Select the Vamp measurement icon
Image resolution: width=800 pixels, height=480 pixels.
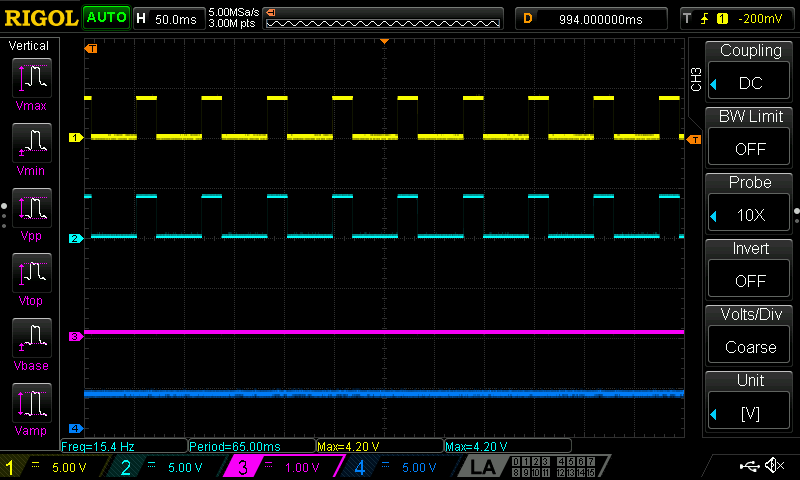click(x=32, y=402)
